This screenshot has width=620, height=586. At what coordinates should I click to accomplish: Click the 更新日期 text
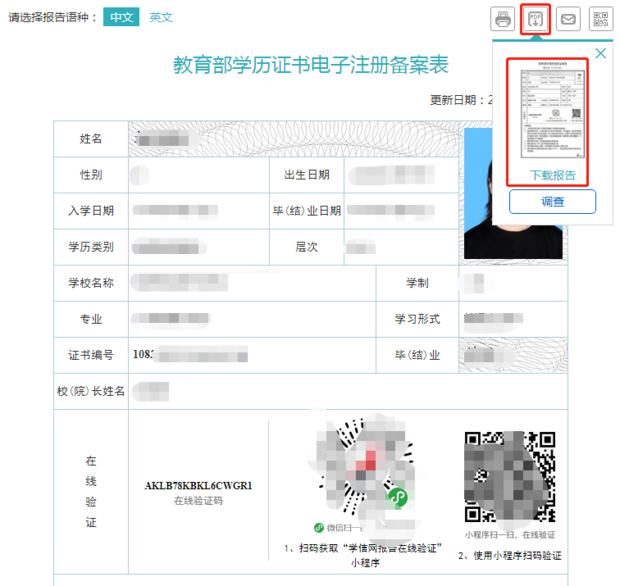pyautogui.click(x=461, y=100)
